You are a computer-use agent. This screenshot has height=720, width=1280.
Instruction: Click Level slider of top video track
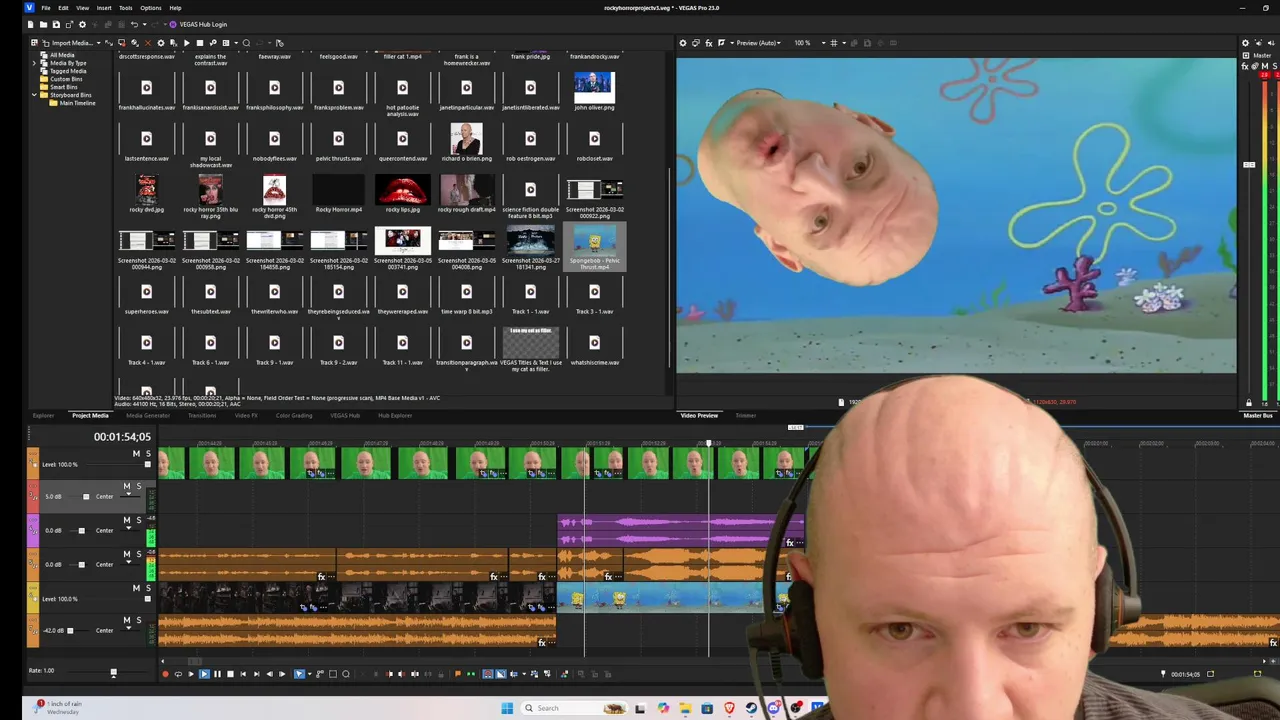pyautogui.click(x=148, y=464)
